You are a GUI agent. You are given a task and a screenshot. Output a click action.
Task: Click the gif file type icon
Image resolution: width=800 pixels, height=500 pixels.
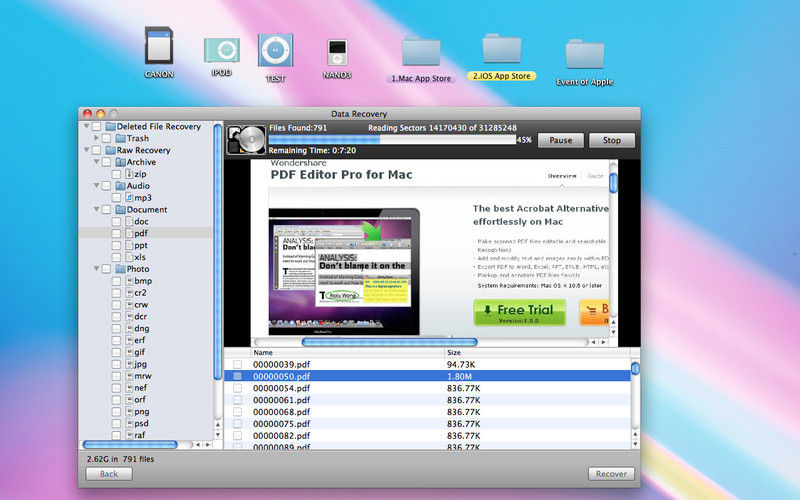[129, 352]
